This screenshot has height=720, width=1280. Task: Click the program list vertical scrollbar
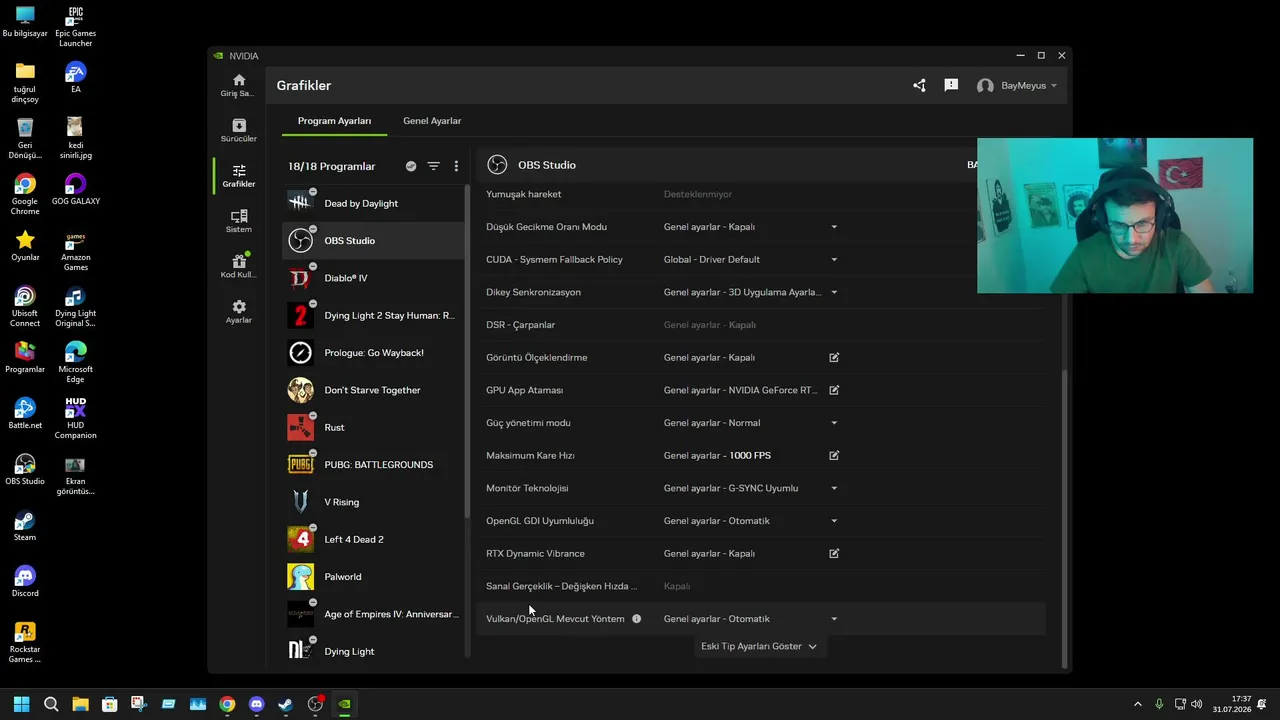click(467, 352)
